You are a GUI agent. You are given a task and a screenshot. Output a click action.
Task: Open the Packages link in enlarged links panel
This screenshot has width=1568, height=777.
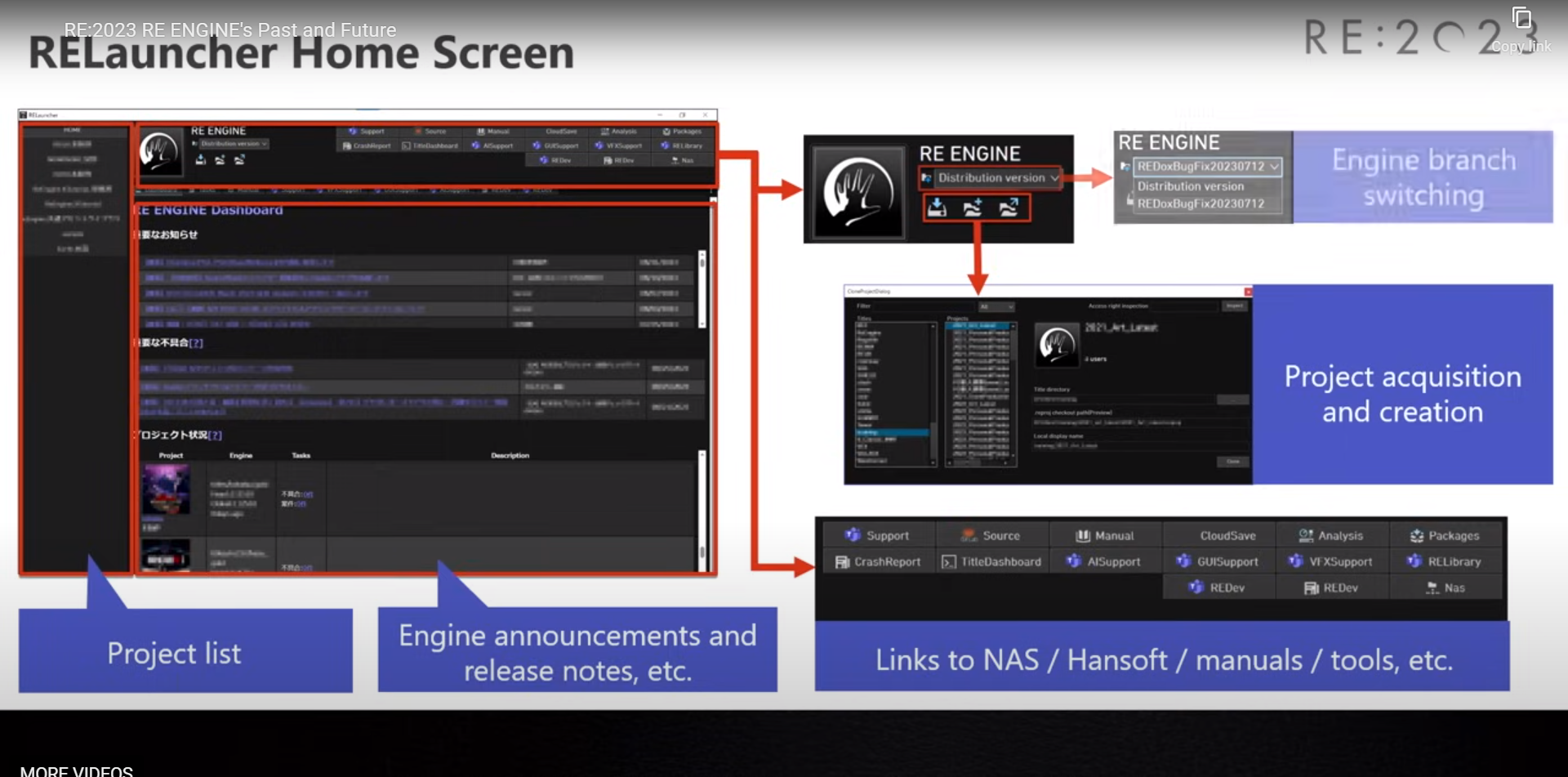click(1445, 535)
